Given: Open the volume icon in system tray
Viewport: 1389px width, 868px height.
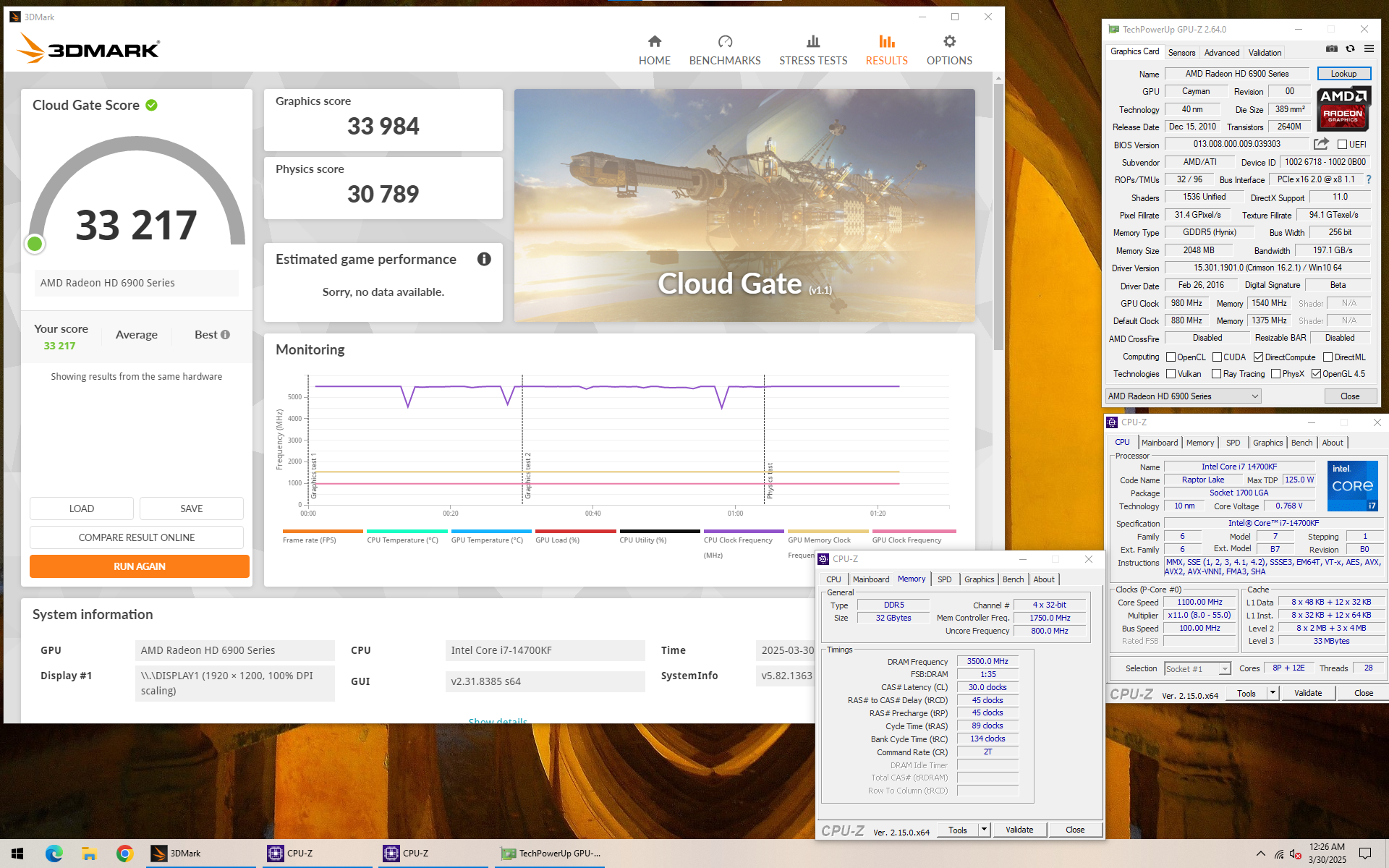Looking at the screenshot, I should [x=1295, y=854].
